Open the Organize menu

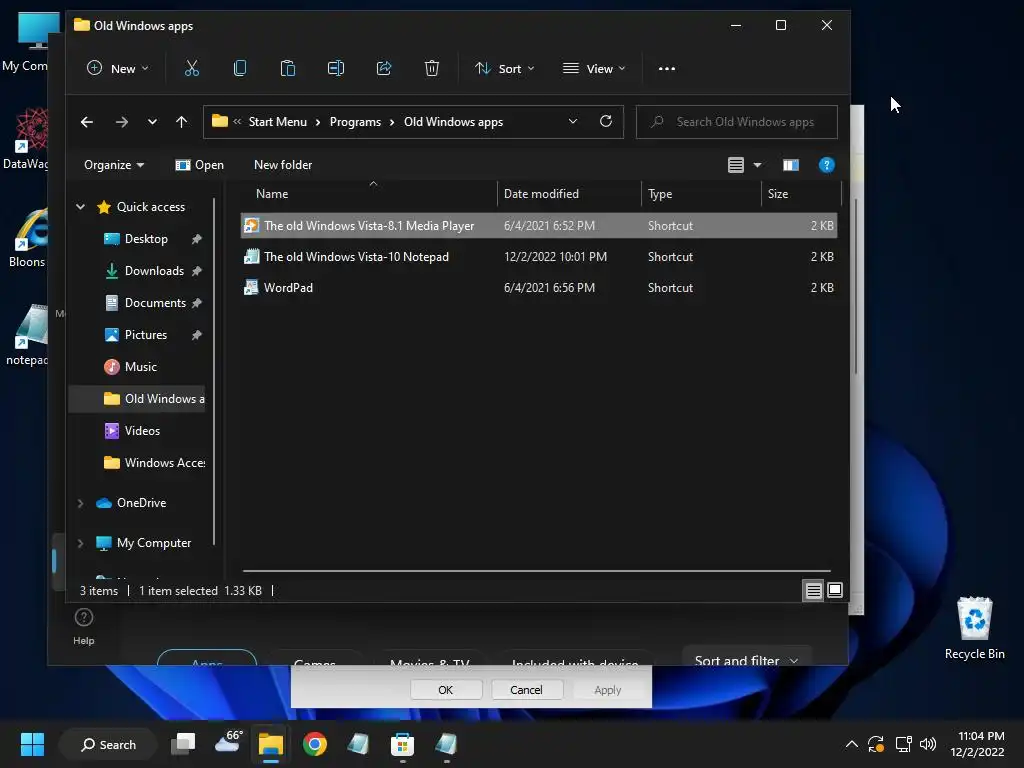tap(114, 165)
